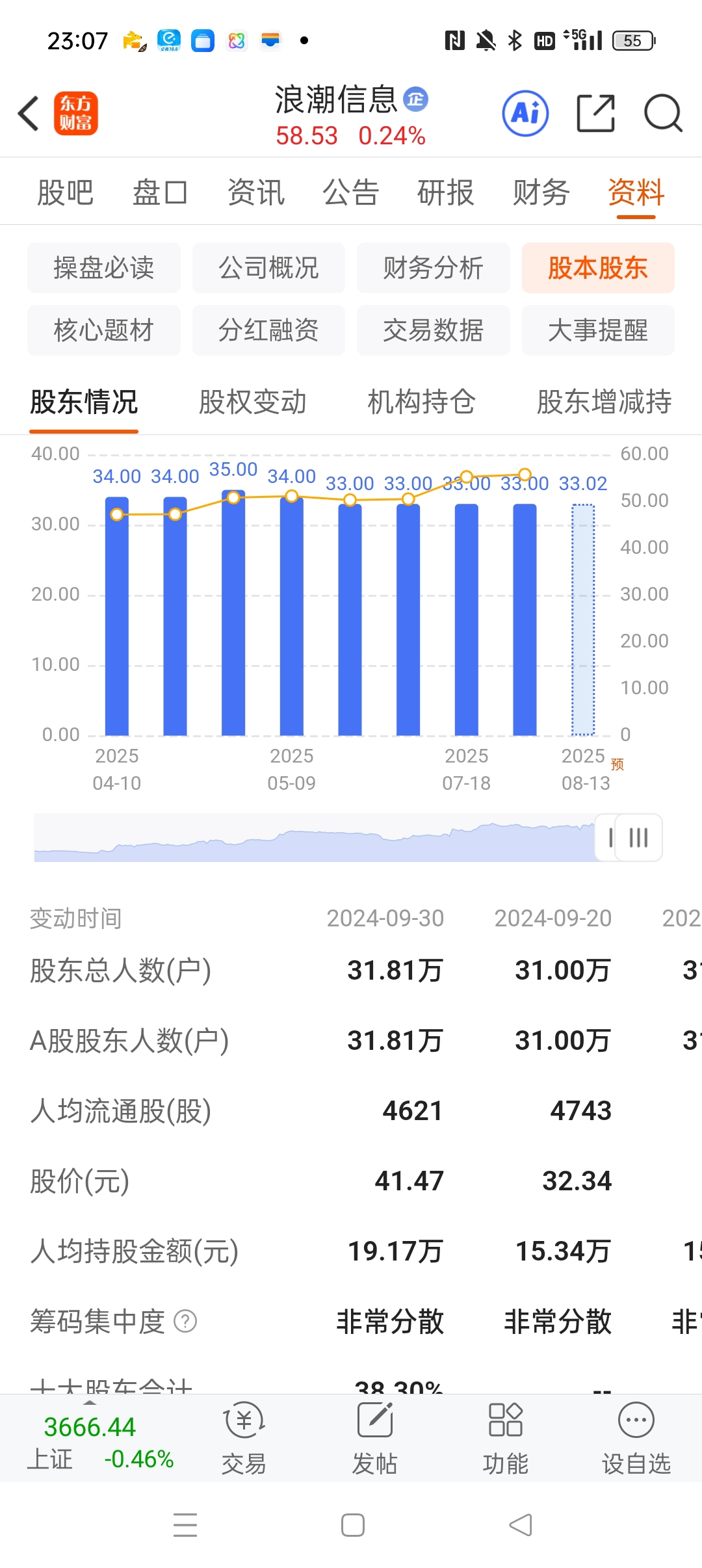Image resolution: width=702 pixels, height=1568 pixels.
Task: Tap the help icon beside 筹码集中度
Action: pyautogui.click(x=185, y=1322)
